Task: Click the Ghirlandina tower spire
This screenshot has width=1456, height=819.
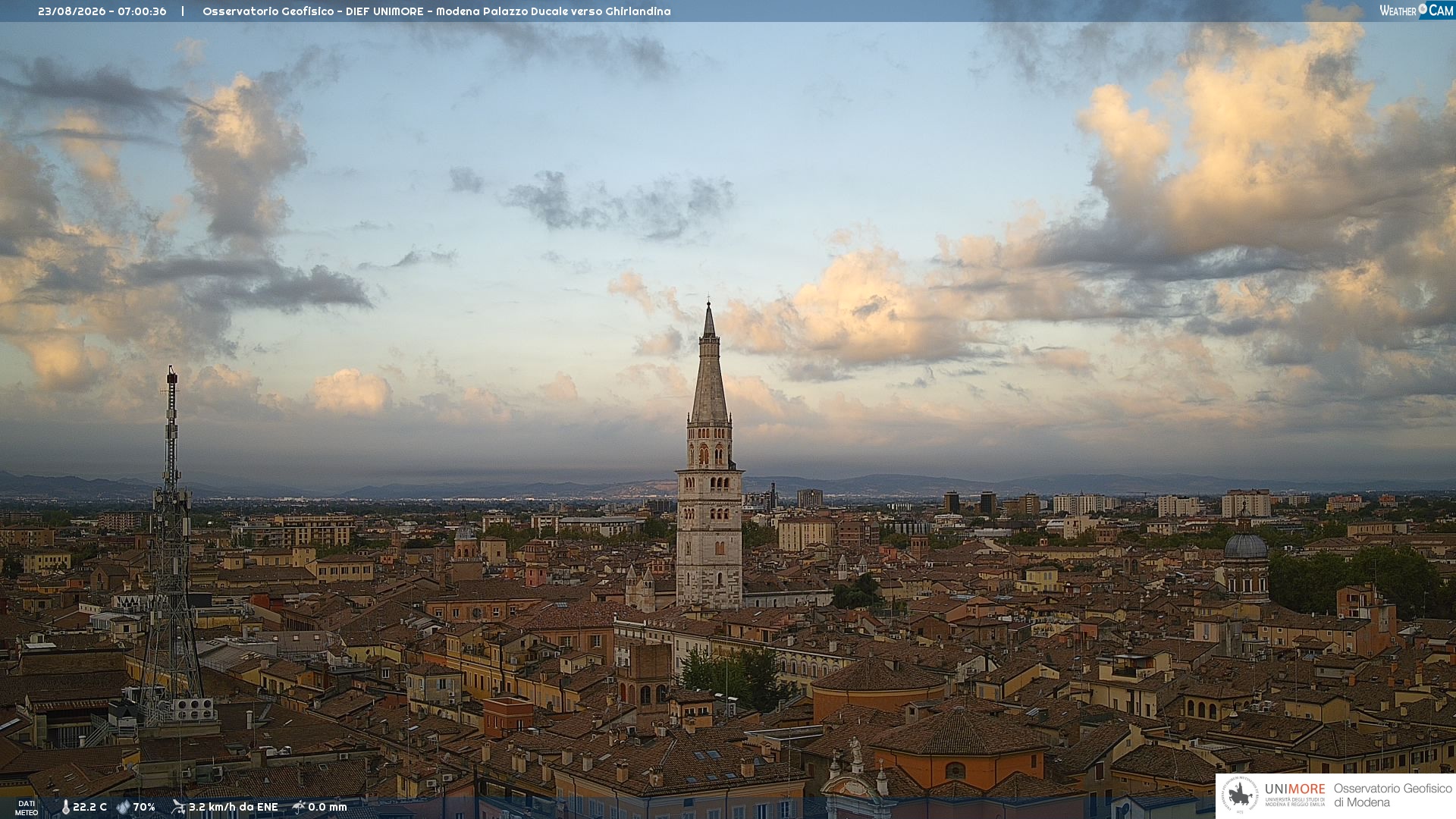Action: tap(709, 364)
